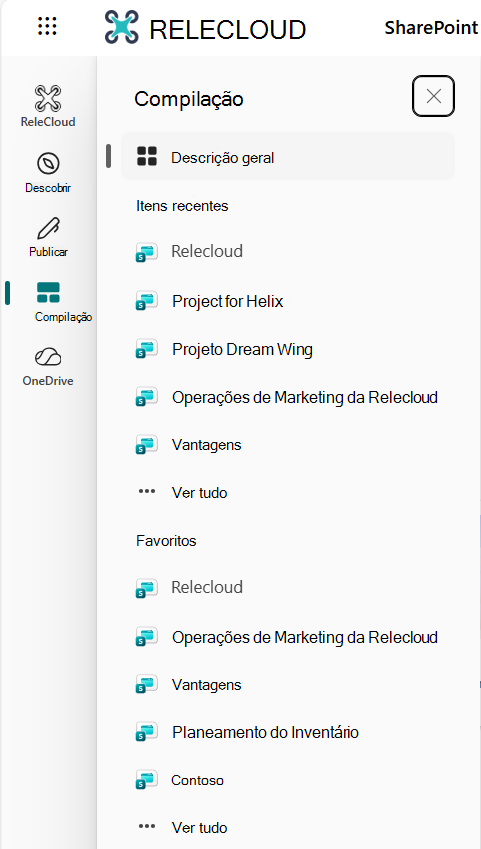Viewport: 481px width, 849px height.
Task: Open Relecloud under Favoritos
Action: click(x=207, y=587)
